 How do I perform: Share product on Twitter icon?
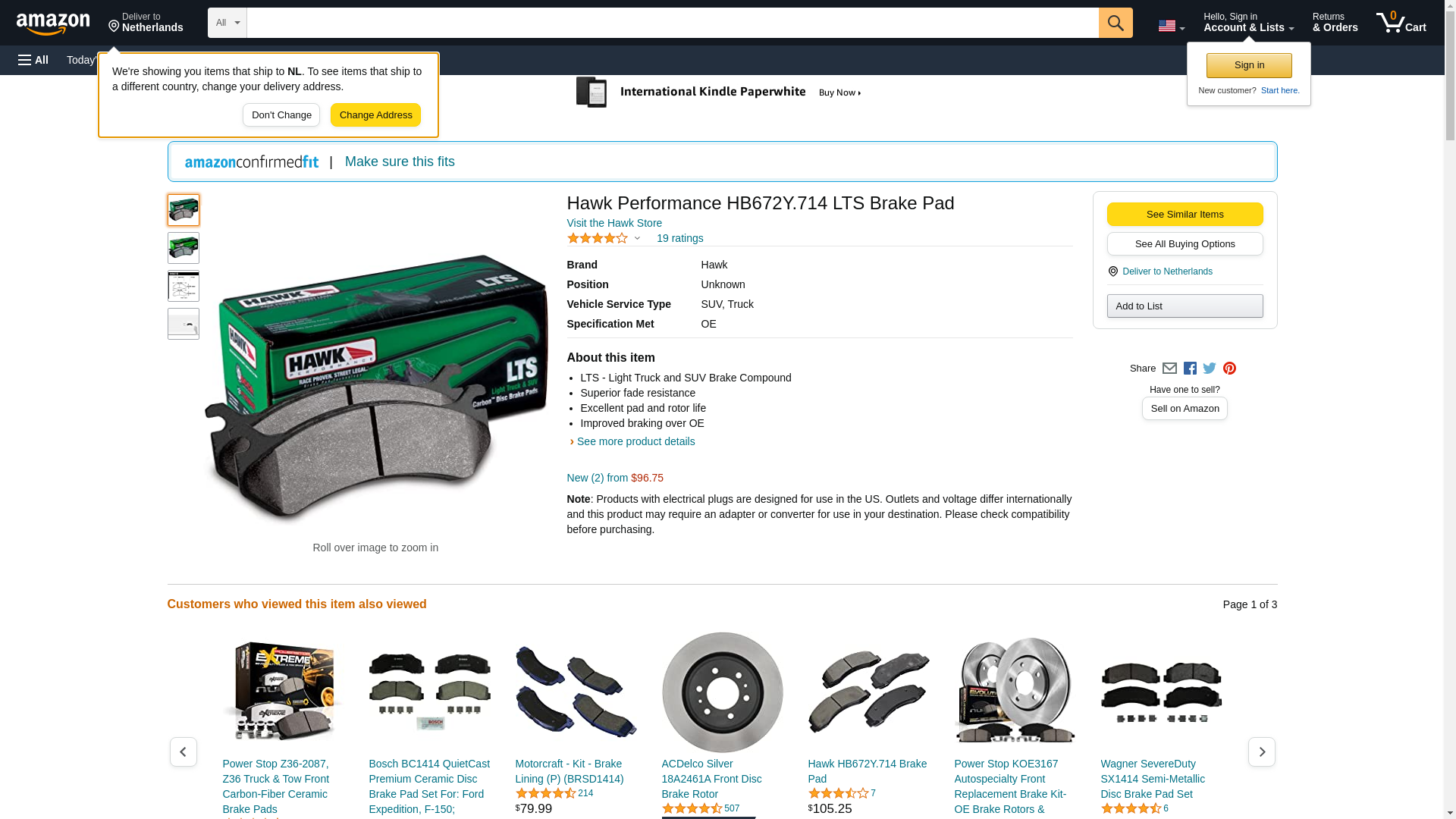click(1210, 369)
